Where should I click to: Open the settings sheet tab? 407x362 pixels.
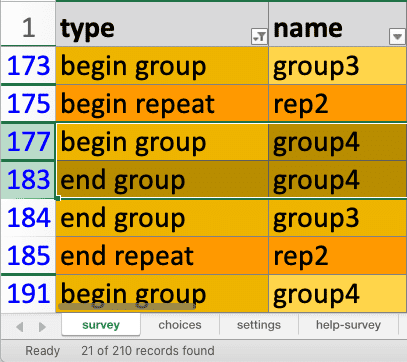[x=259, y=325]
